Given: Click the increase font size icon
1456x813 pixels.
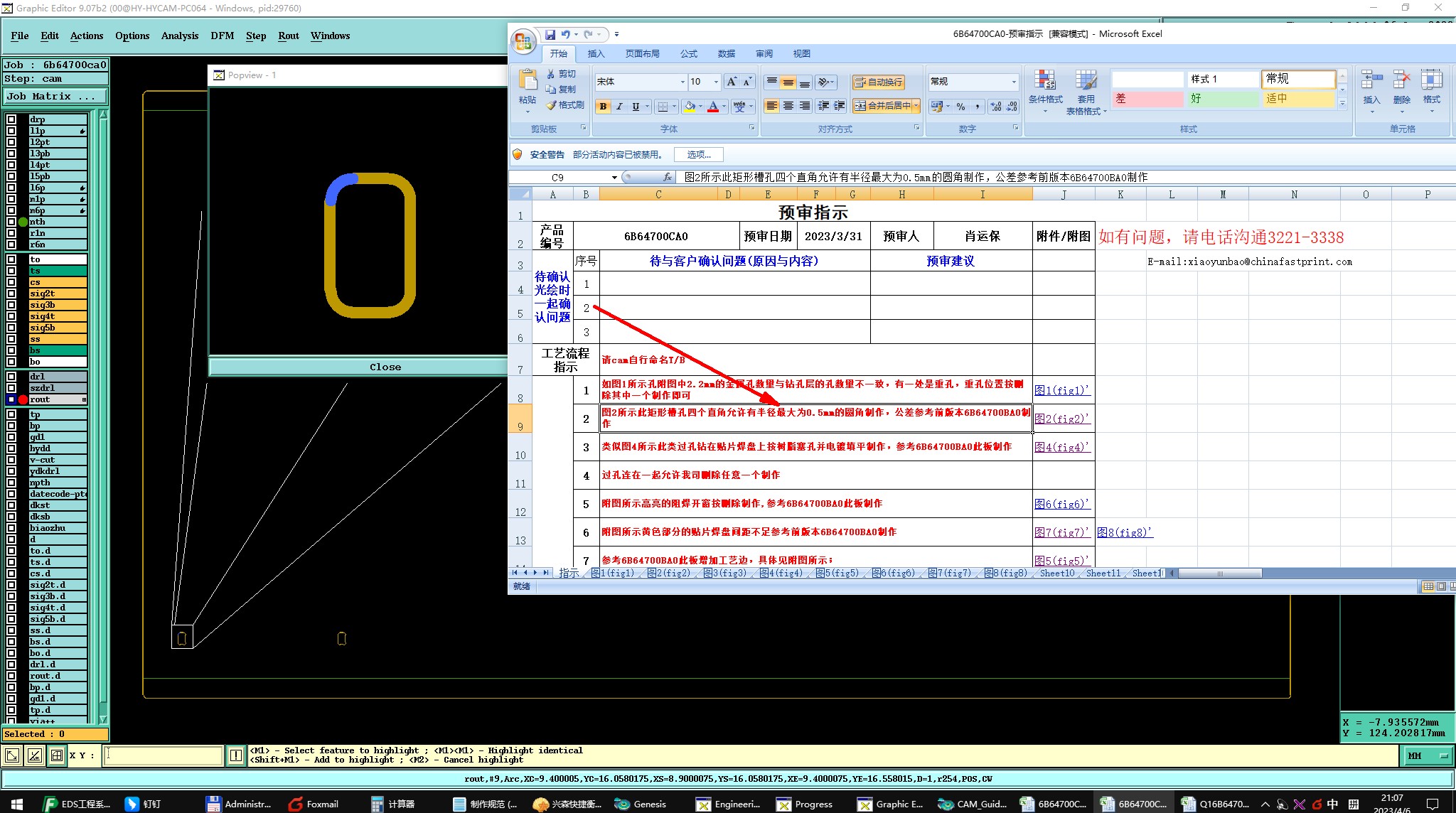Looking at the screenshot, I should (x=731, y=82).
